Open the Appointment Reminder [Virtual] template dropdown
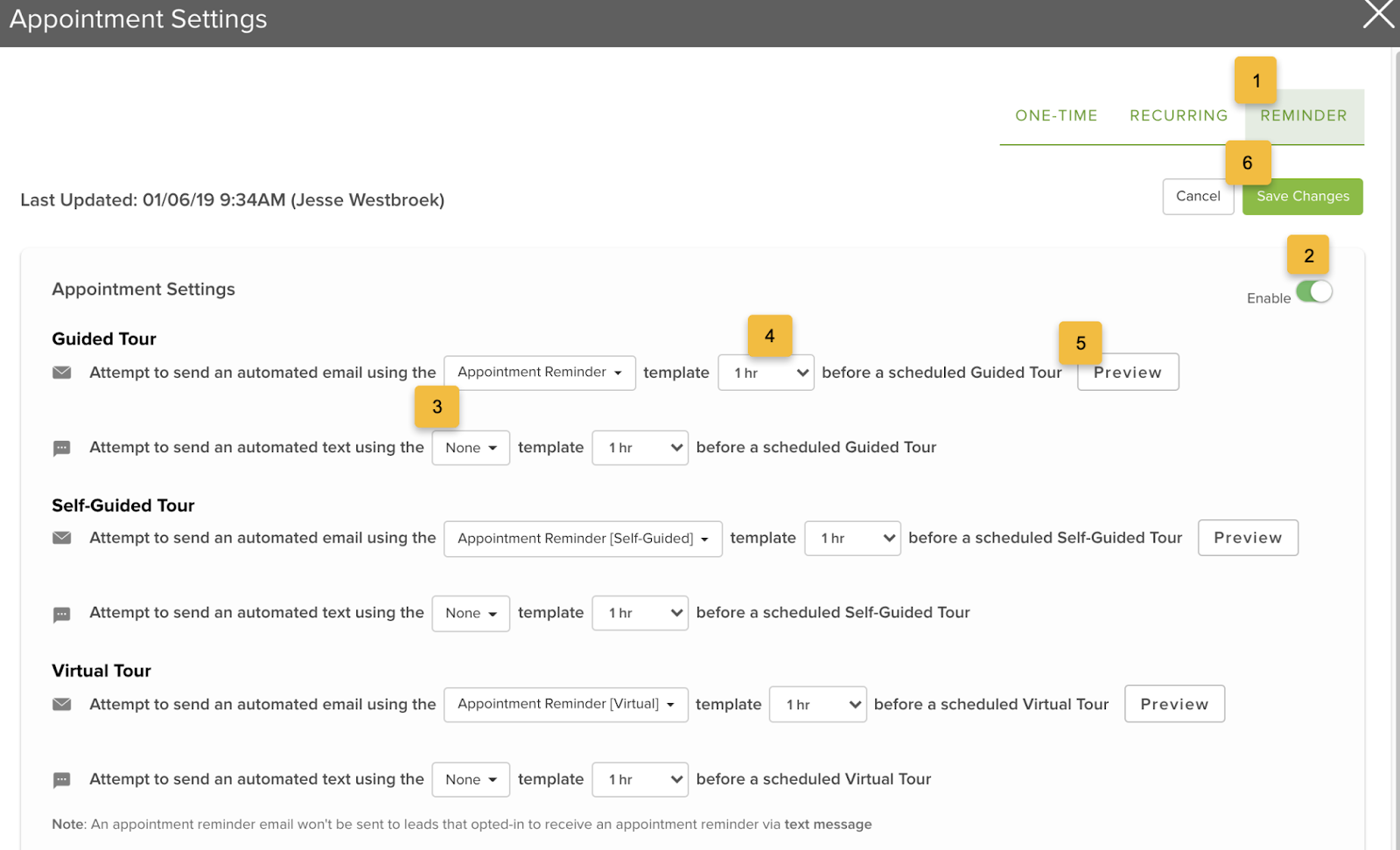 click(x=565, y=704)
